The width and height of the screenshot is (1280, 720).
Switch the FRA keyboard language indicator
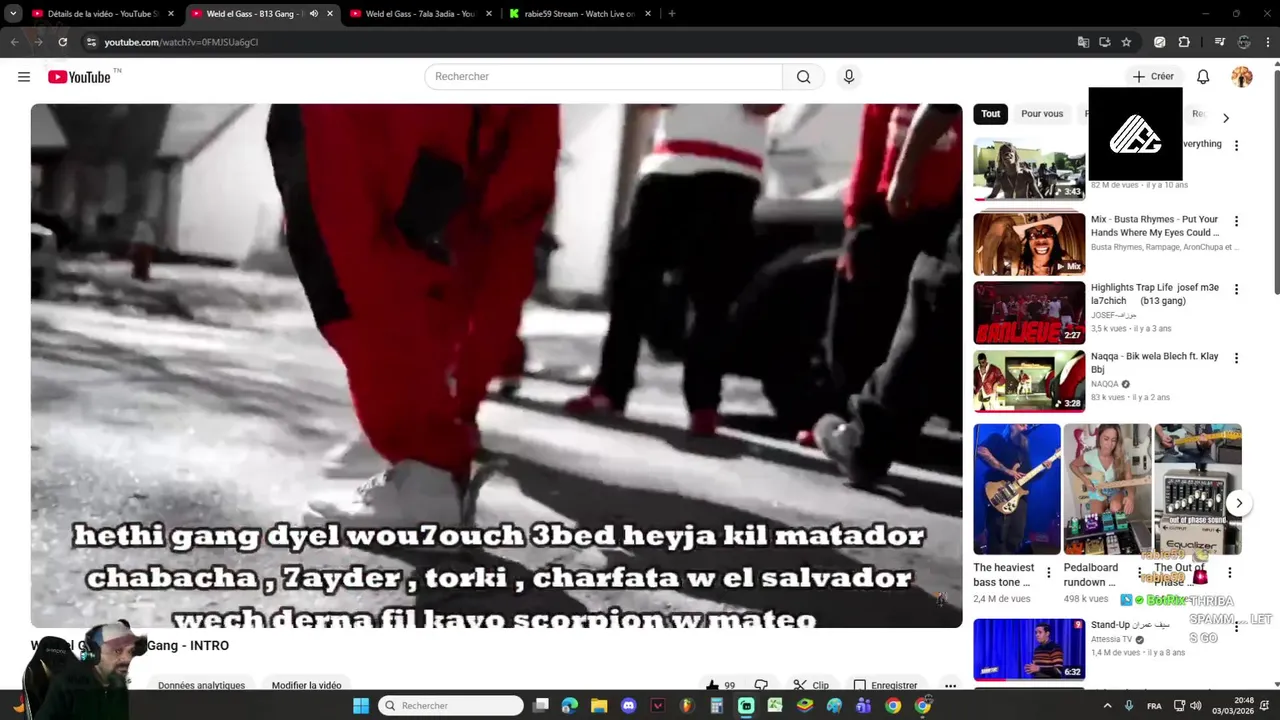point(1154,706)
